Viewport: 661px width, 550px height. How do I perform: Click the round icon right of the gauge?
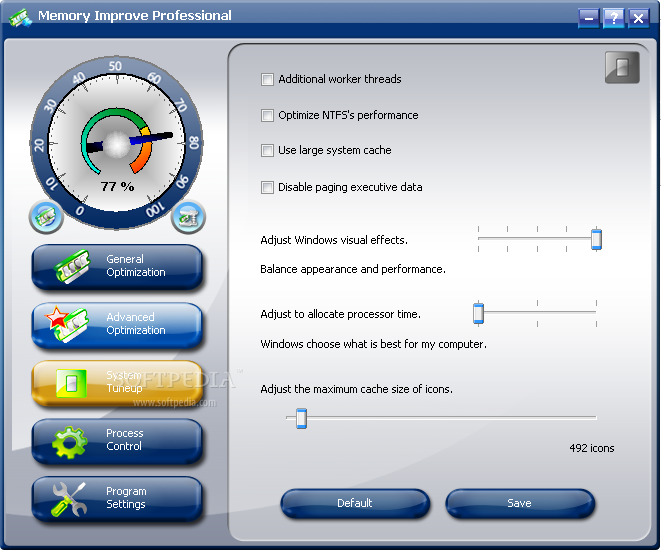tap(188, 217)
